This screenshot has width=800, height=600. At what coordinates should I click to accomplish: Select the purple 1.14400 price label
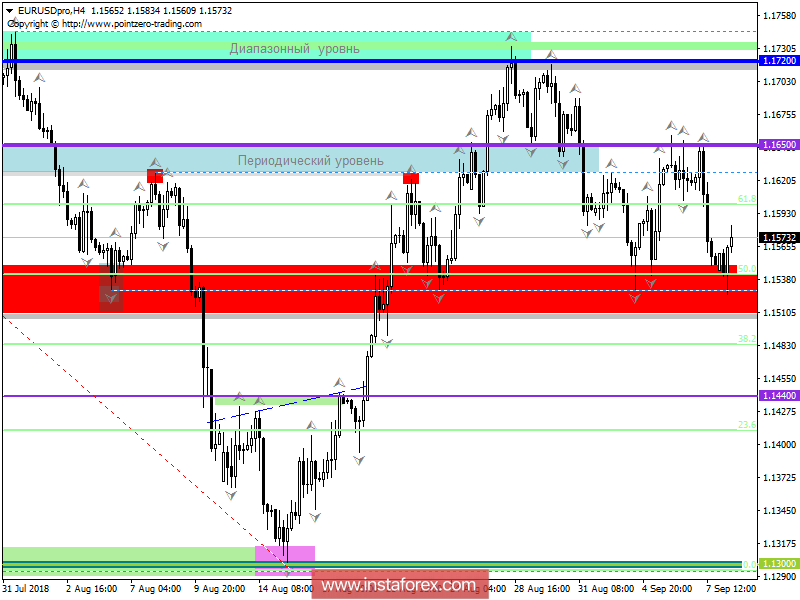779,395
